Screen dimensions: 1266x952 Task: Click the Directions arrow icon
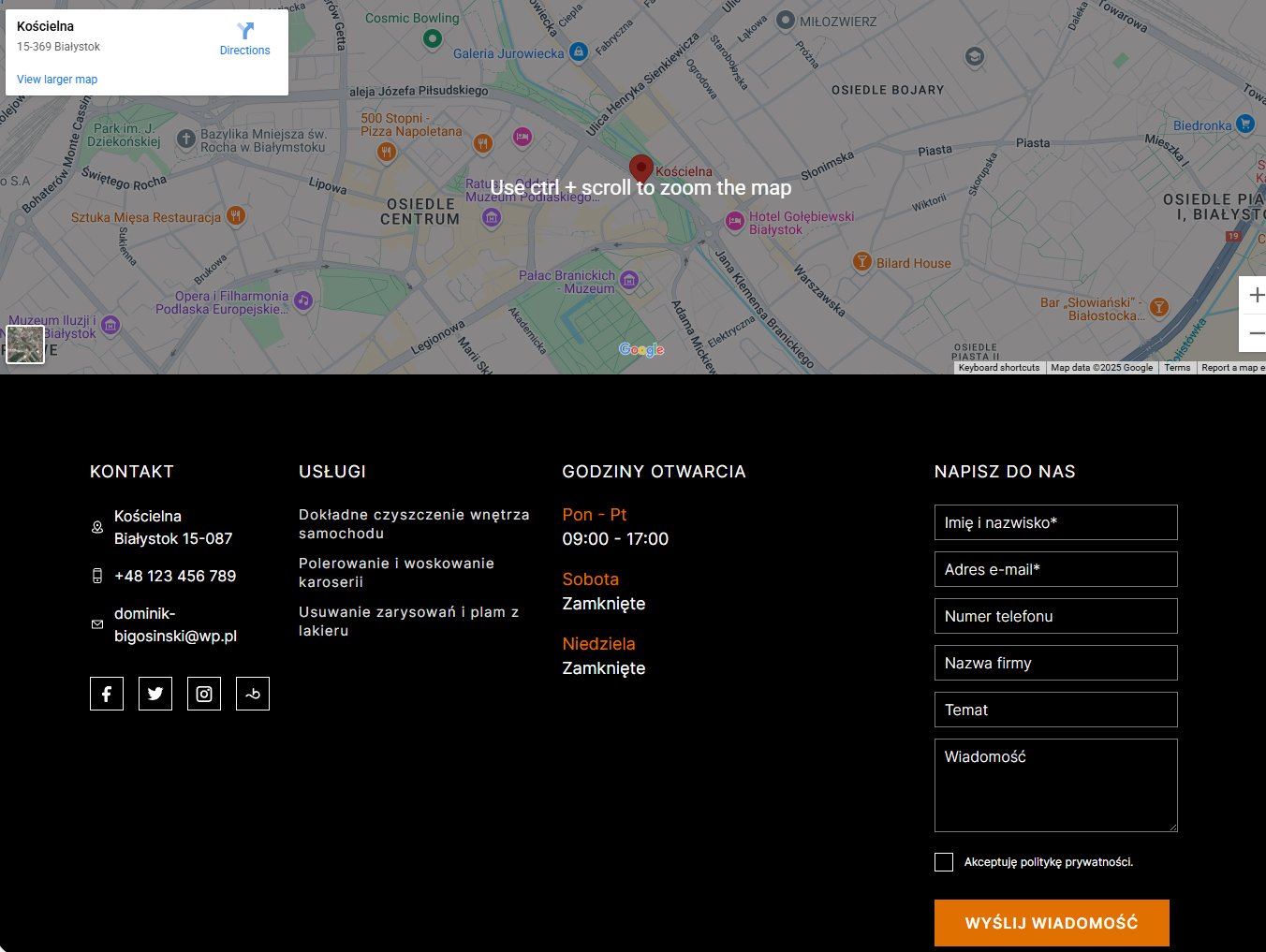245,30
